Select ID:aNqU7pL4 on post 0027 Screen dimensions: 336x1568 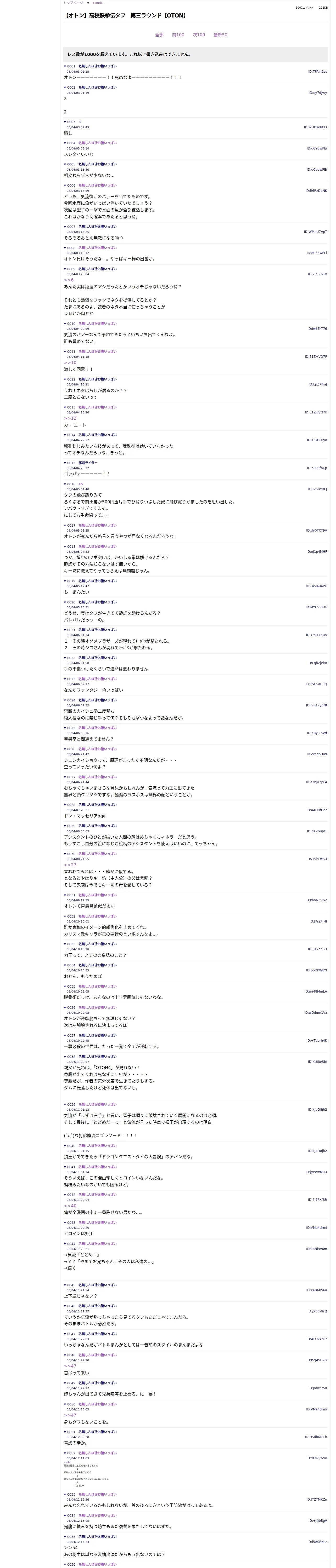[x=316, y=783]
